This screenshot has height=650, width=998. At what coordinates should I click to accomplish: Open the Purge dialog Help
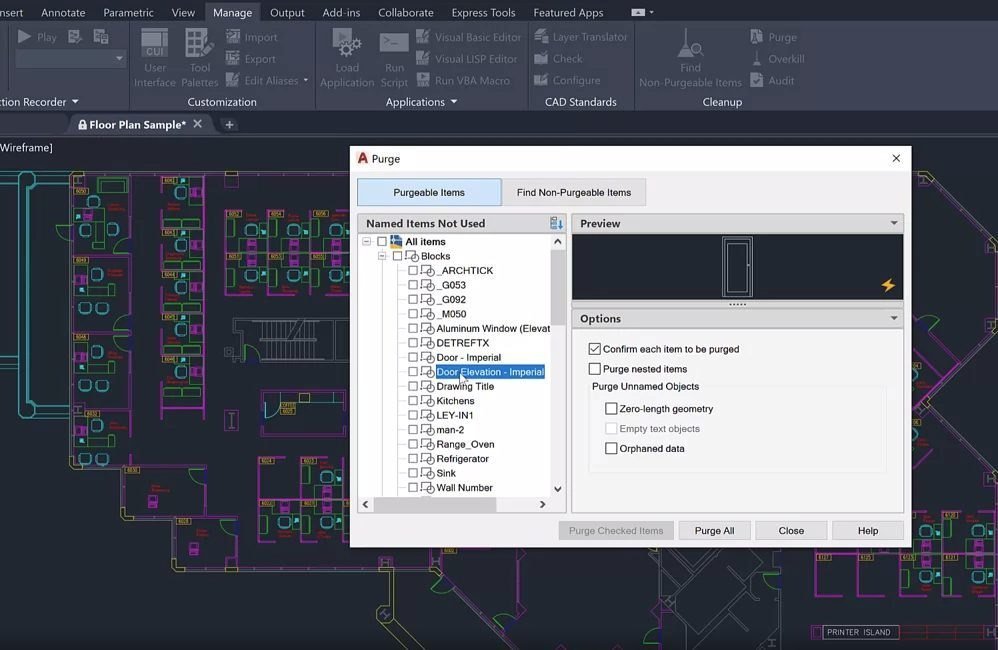coord(867,530)
